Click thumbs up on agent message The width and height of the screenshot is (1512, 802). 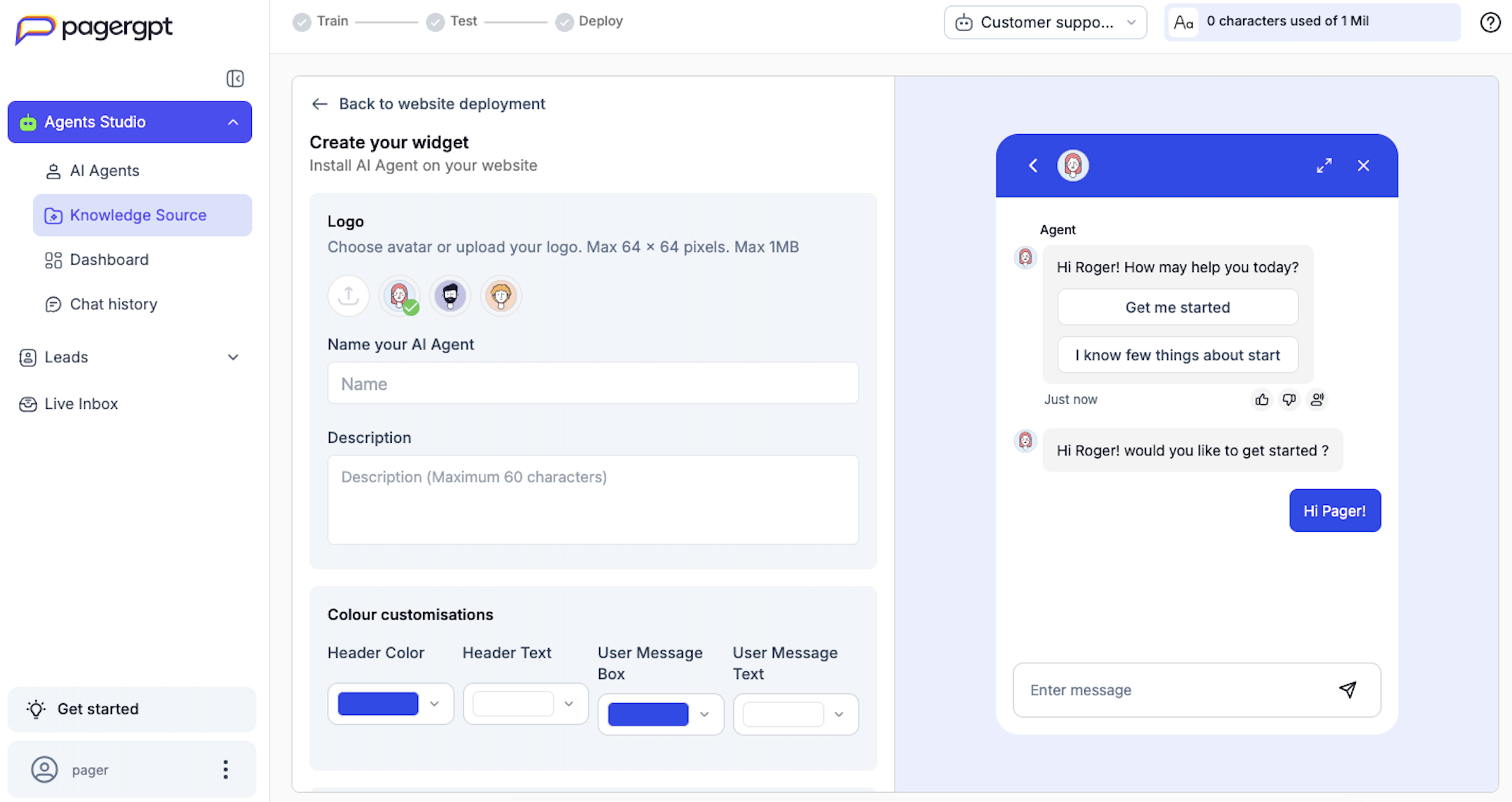coord(1262,400)
